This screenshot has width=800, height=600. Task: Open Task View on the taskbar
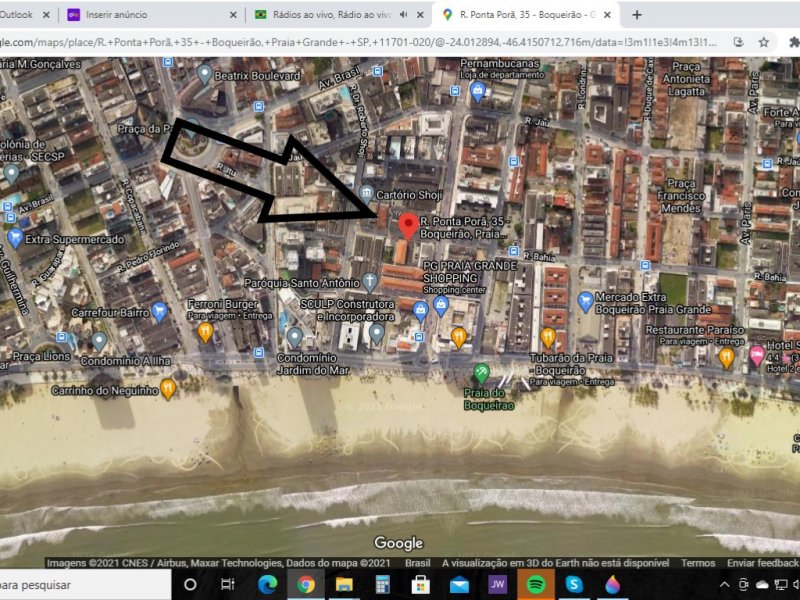[228, 585]
